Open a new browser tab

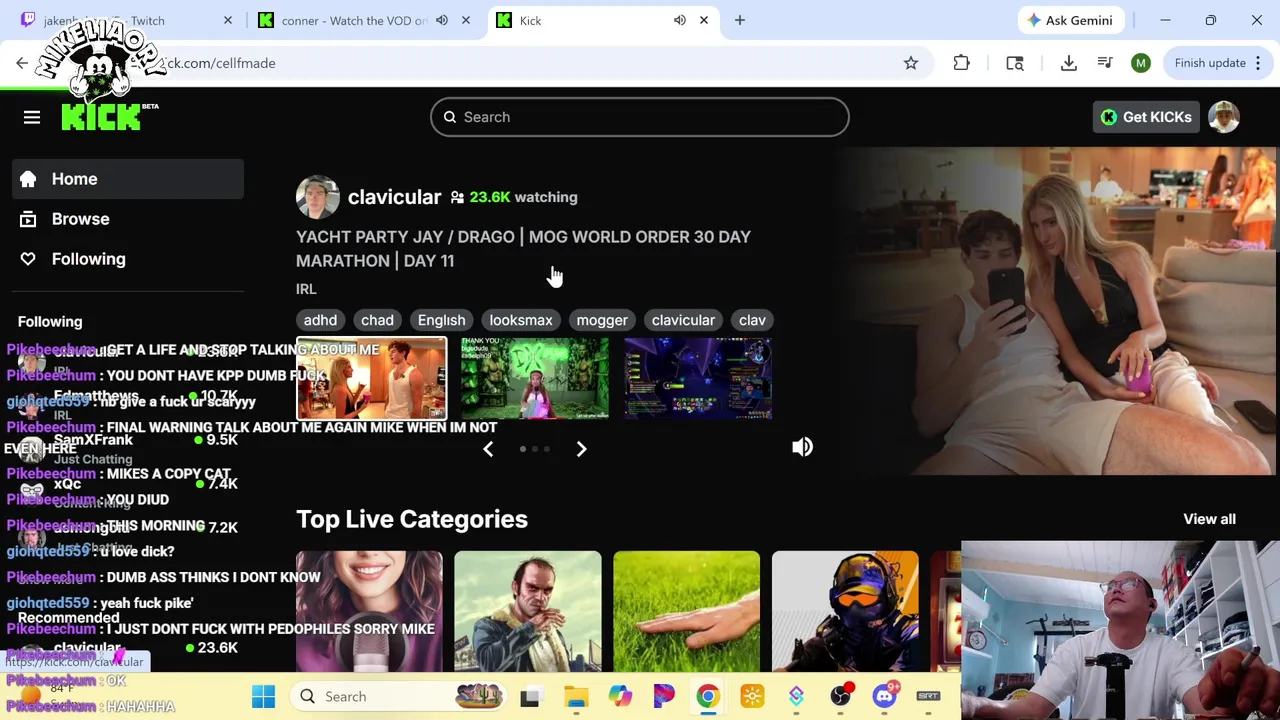740,20
